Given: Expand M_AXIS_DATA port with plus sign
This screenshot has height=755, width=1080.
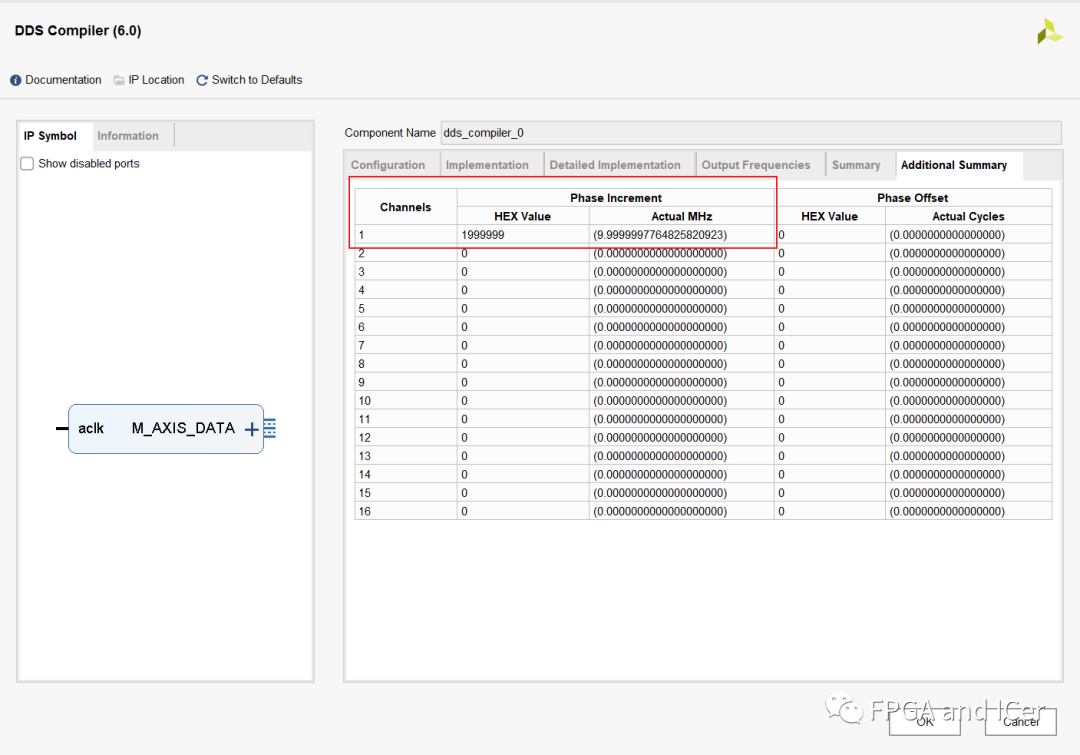Looking at the screenshot, I should coord(251,429).
